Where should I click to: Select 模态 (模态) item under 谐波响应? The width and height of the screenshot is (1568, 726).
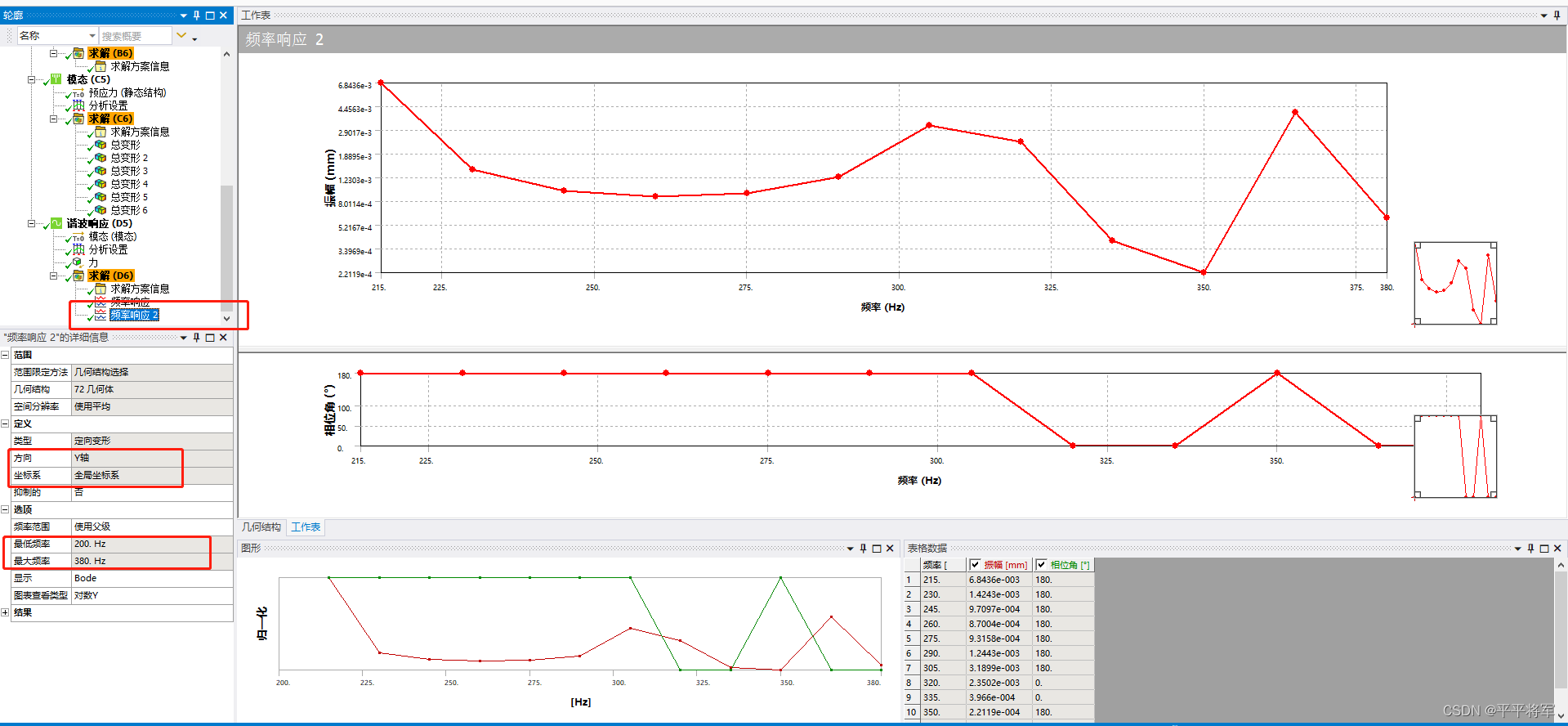click(x=113, y=236)
